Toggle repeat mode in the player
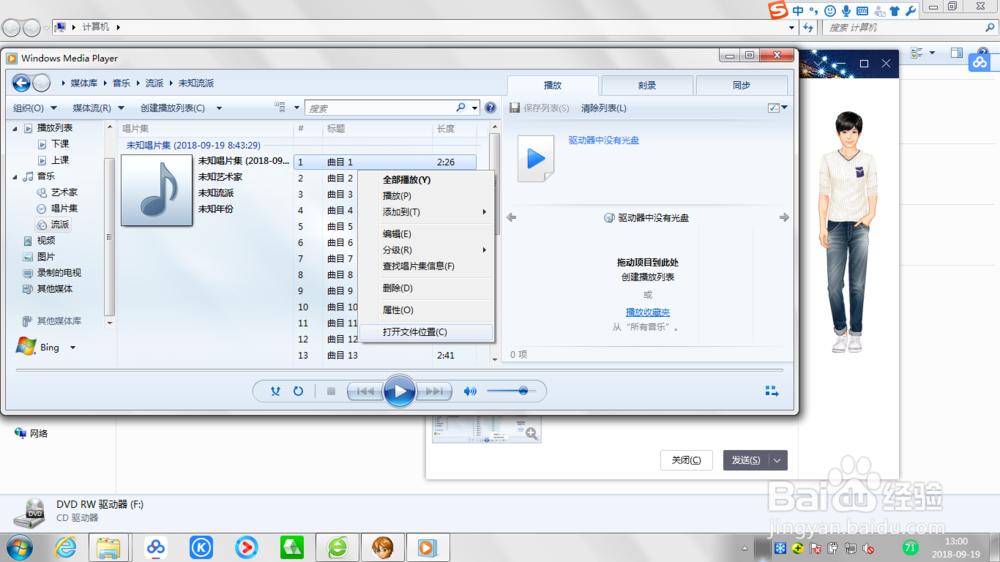This screenshot has width=1000, height=562. point(298,391)
